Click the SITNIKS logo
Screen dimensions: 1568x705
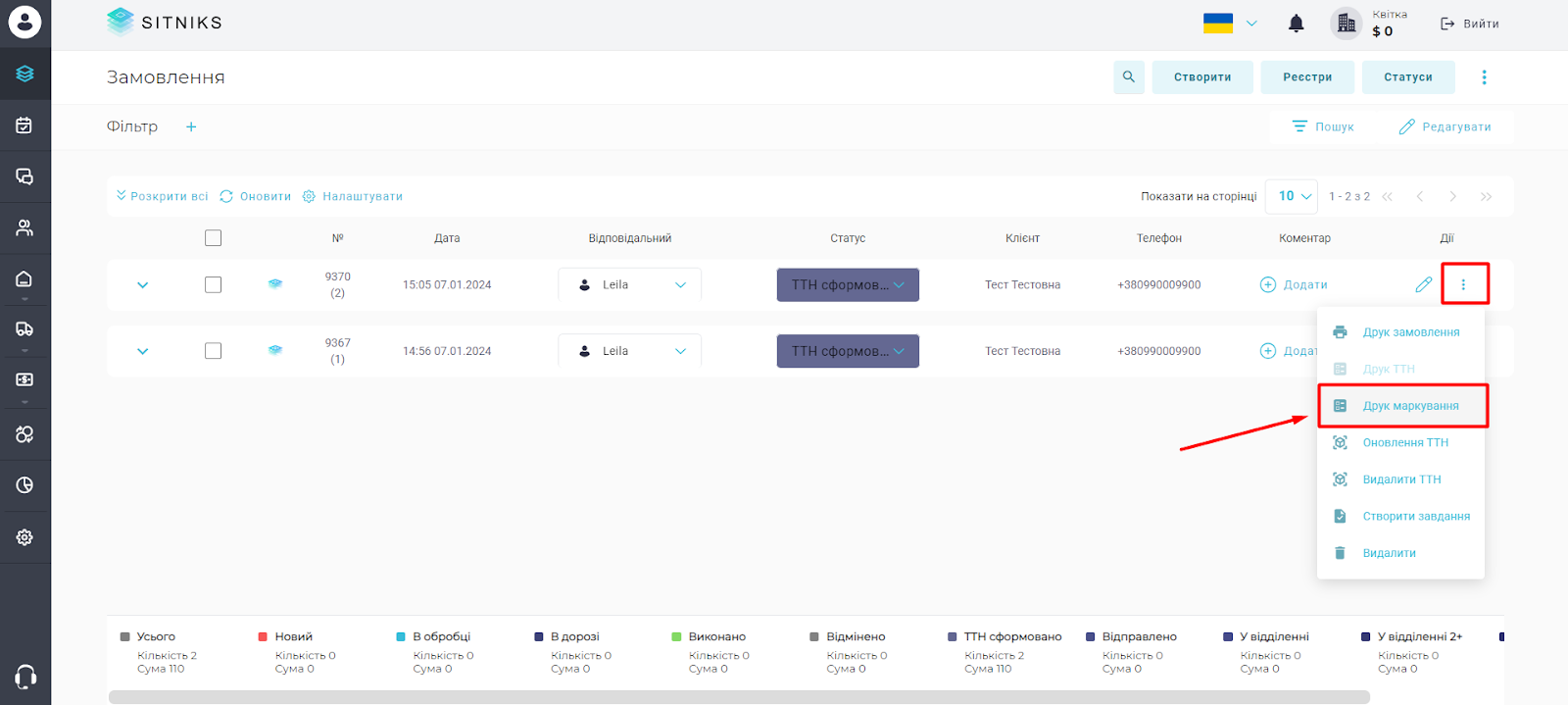coord(165,22)
